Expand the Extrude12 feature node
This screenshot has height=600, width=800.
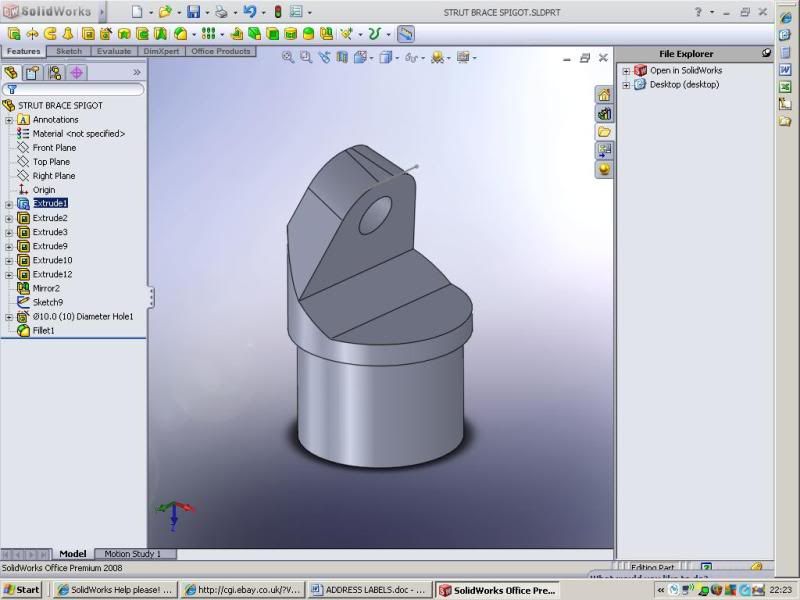9,274
